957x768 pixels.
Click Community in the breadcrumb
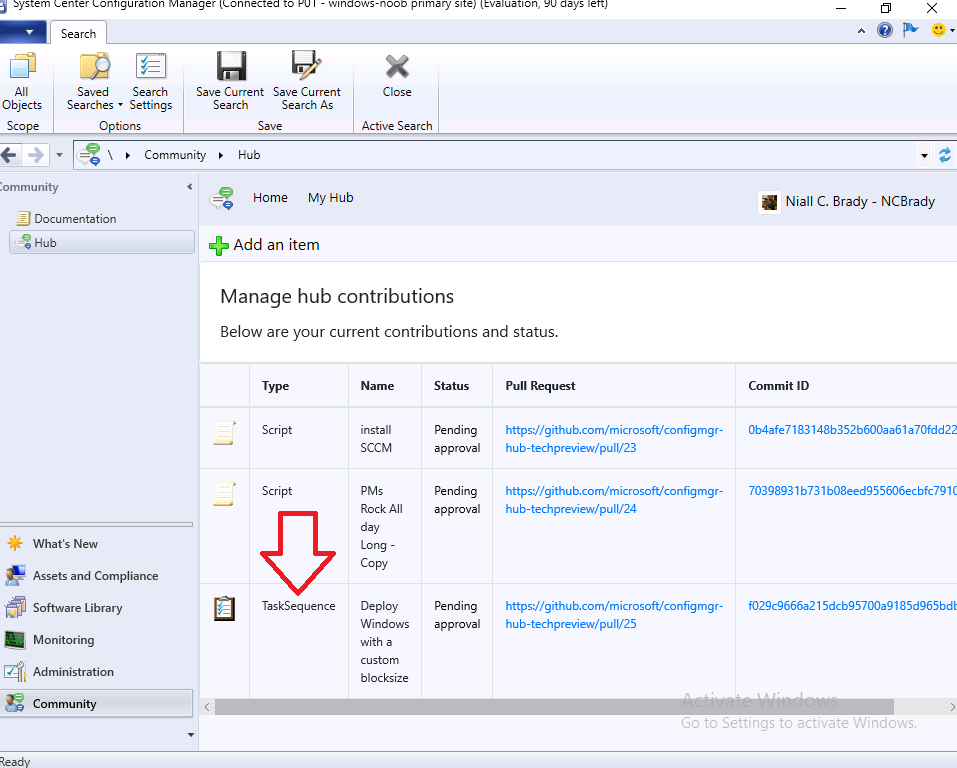pos(175,155)
